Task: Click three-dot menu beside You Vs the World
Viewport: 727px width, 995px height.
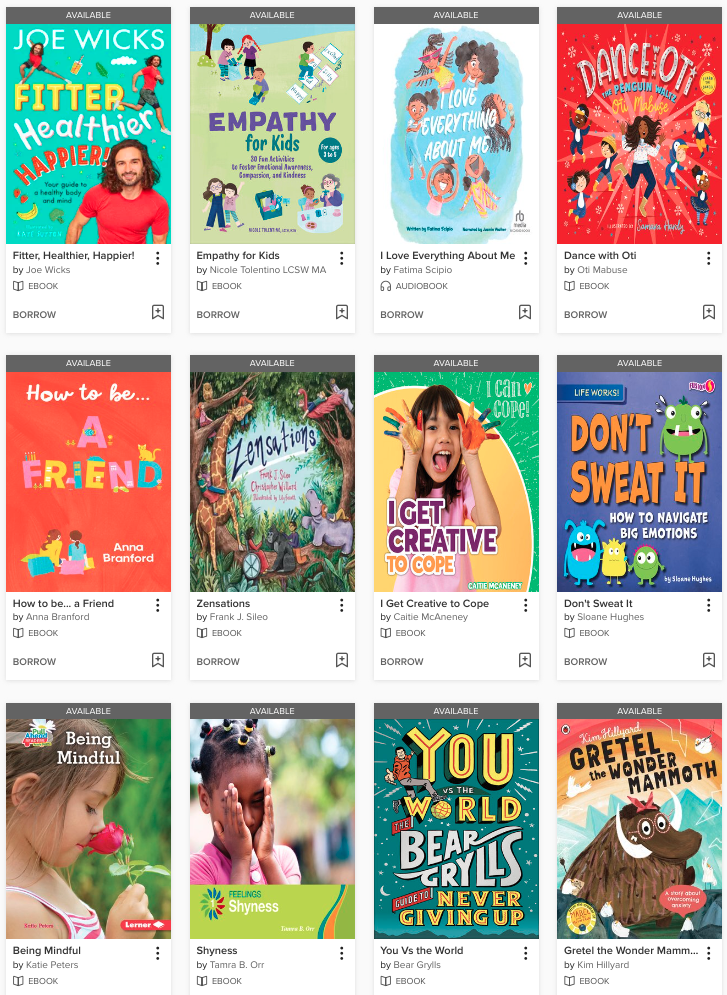Action: click(525, 953)
